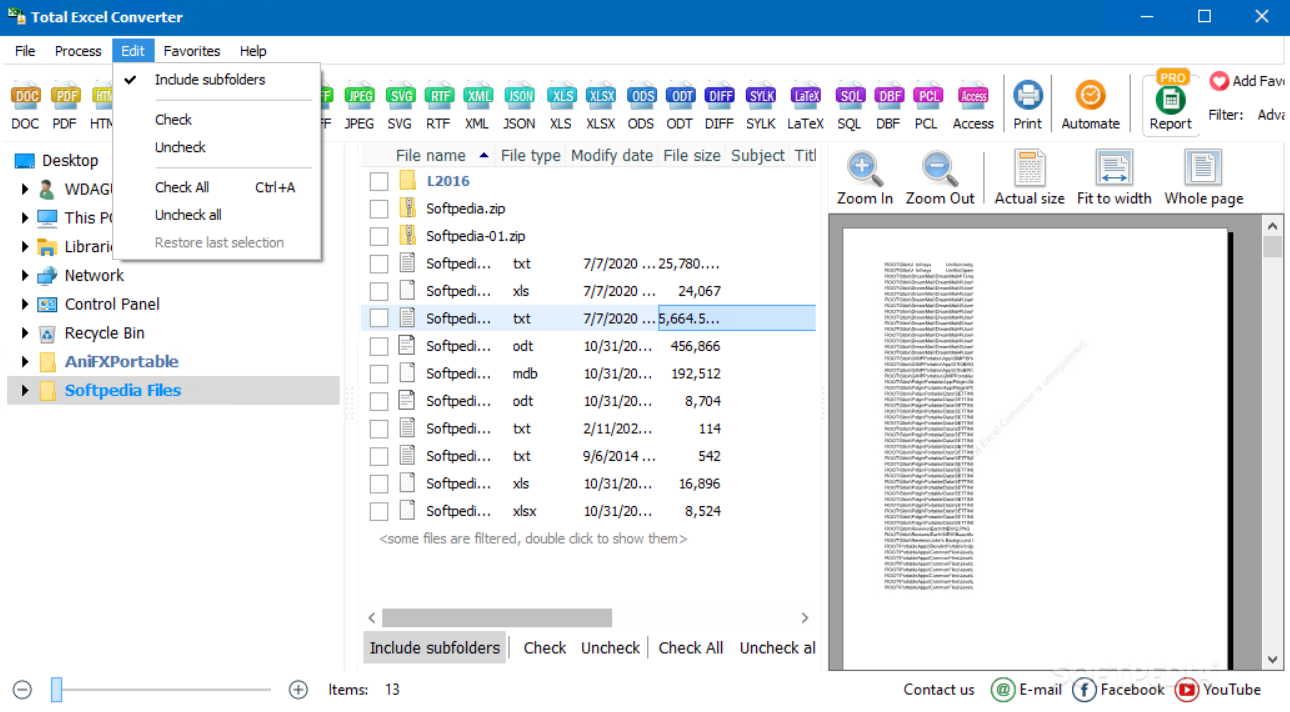Convert to Access database icon
Screen dimensions: 1290x712
coord(973,106)
